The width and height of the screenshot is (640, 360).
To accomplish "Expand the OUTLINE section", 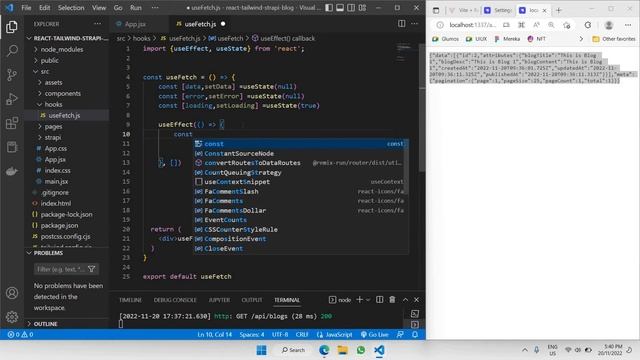I will (45, 324).
